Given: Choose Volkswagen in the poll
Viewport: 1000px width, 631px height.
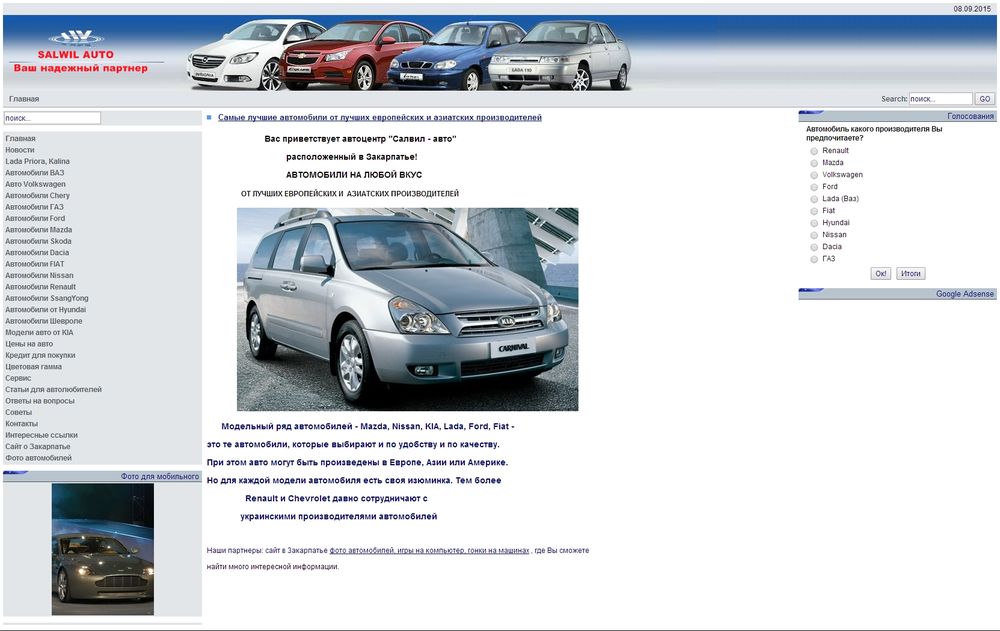Looking at the screenshot, I should pos(814,175).
